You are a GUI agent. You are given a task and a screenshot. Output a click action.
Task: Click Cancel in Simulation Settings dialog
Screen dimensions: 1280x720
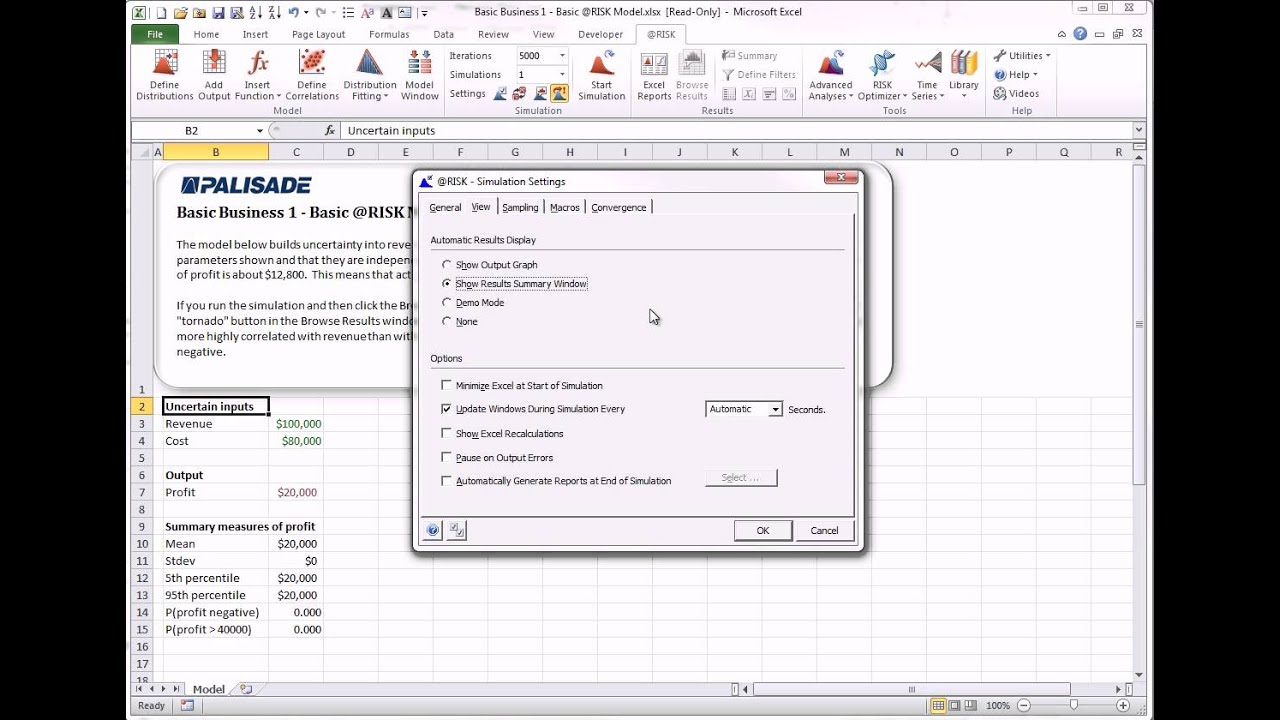(x=824, y=531)
